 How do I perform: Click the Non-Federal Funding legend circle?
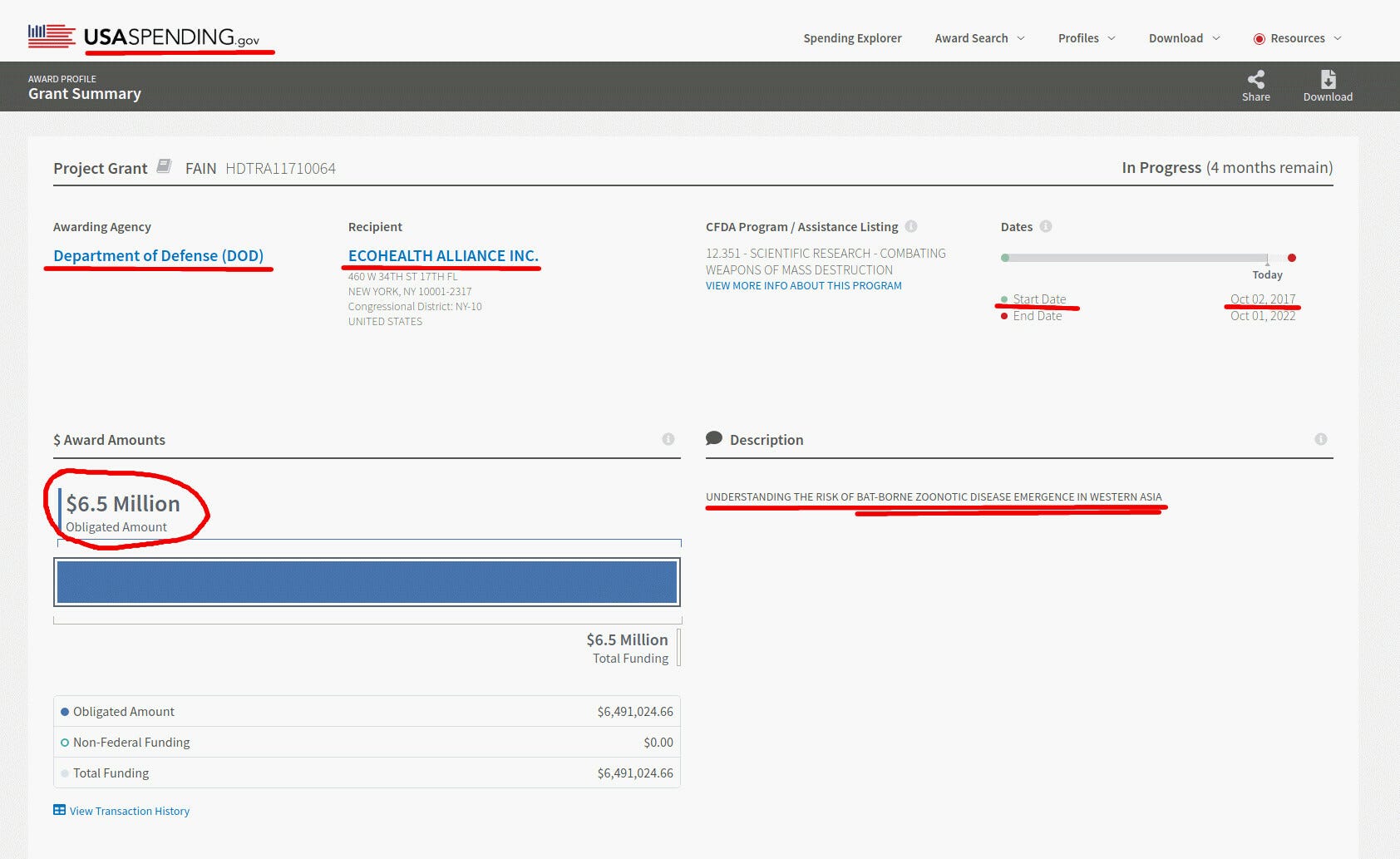tap(65, 743)
